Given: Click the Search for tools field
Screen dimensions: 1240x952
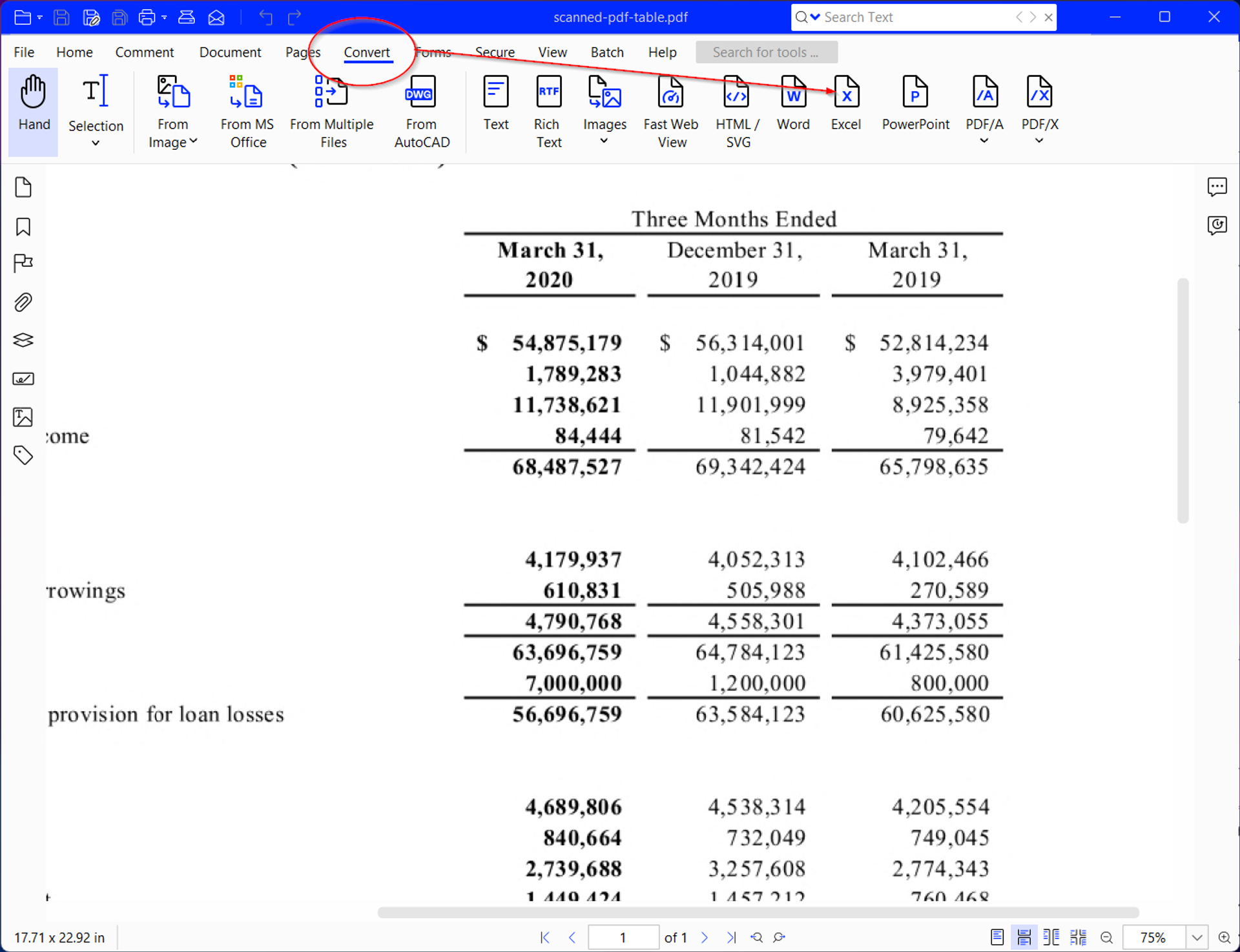Looking at the screenshot, I should (766, 52).
